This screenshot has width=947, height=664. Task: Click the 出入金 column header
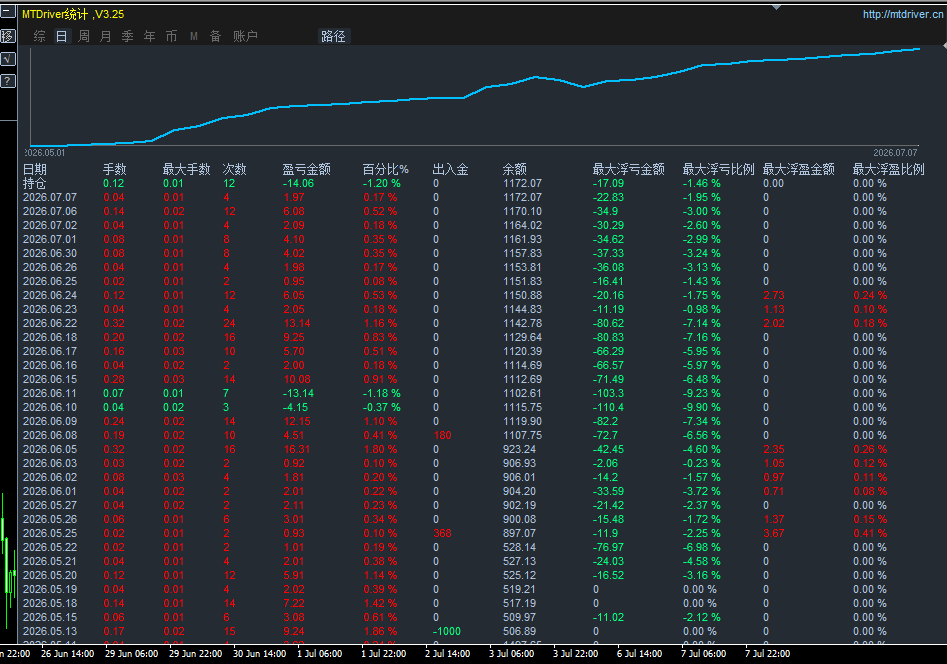pyautogui.click(x=451, y=169)
